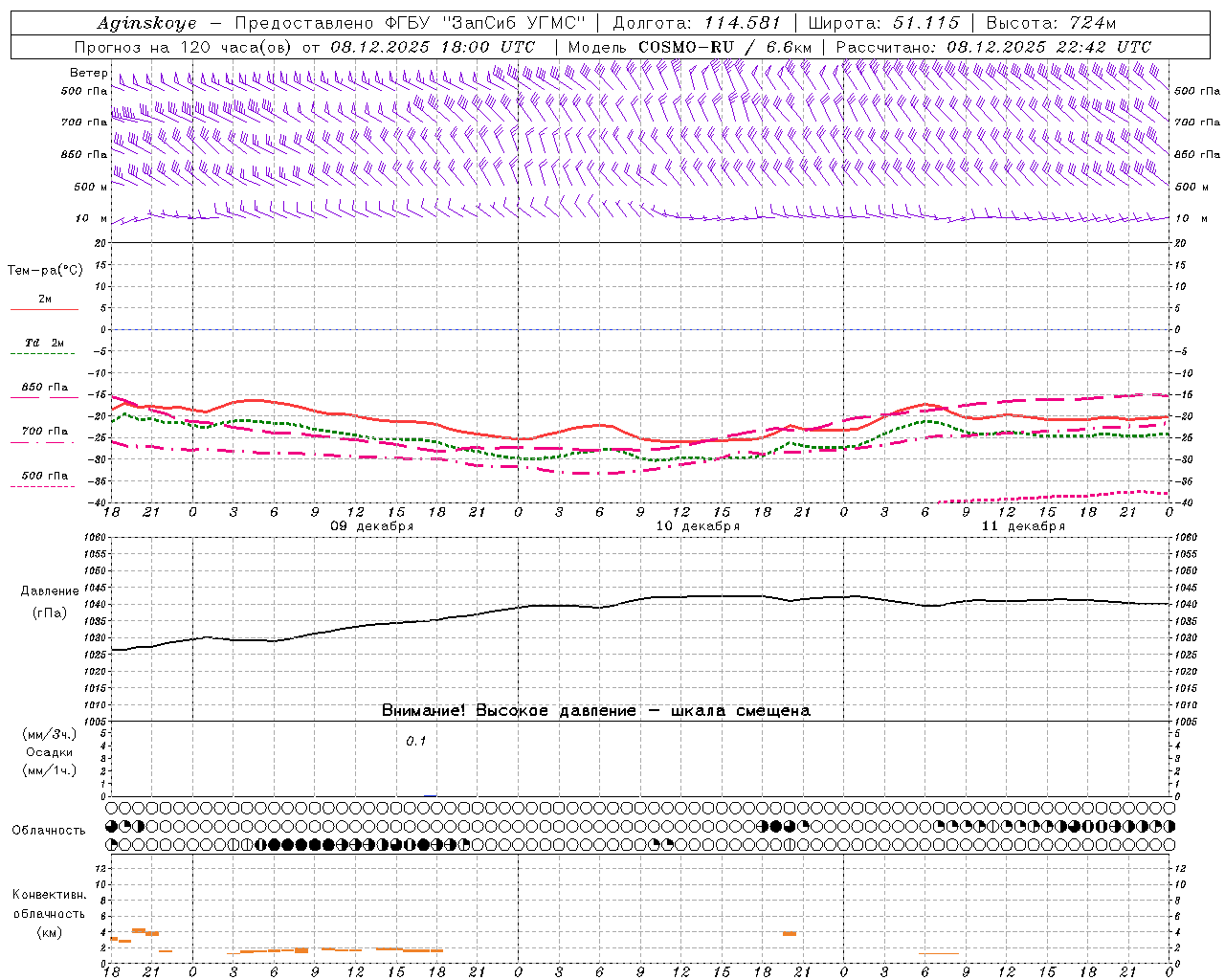Click the longitude value 114.581
Image resolution: width=1225 pixels, height=980 pixels.
click(x=743, y=23)
